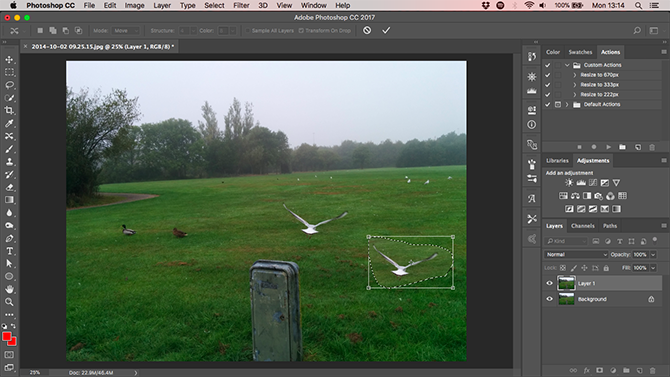This screenshot has width=670, height=377.
Task: Toggle Transform On Drop checkbox
Action: (x=301, y=31)
